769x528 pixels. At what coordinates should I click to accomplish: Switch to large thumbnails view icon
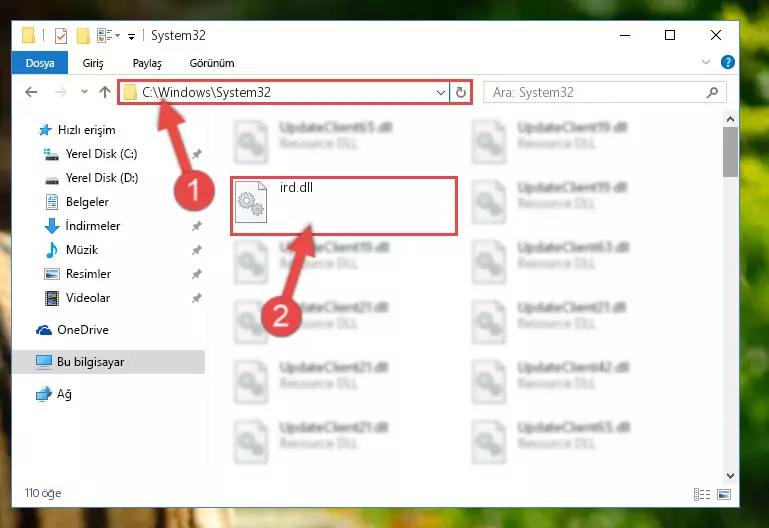[x=724, y=494]
